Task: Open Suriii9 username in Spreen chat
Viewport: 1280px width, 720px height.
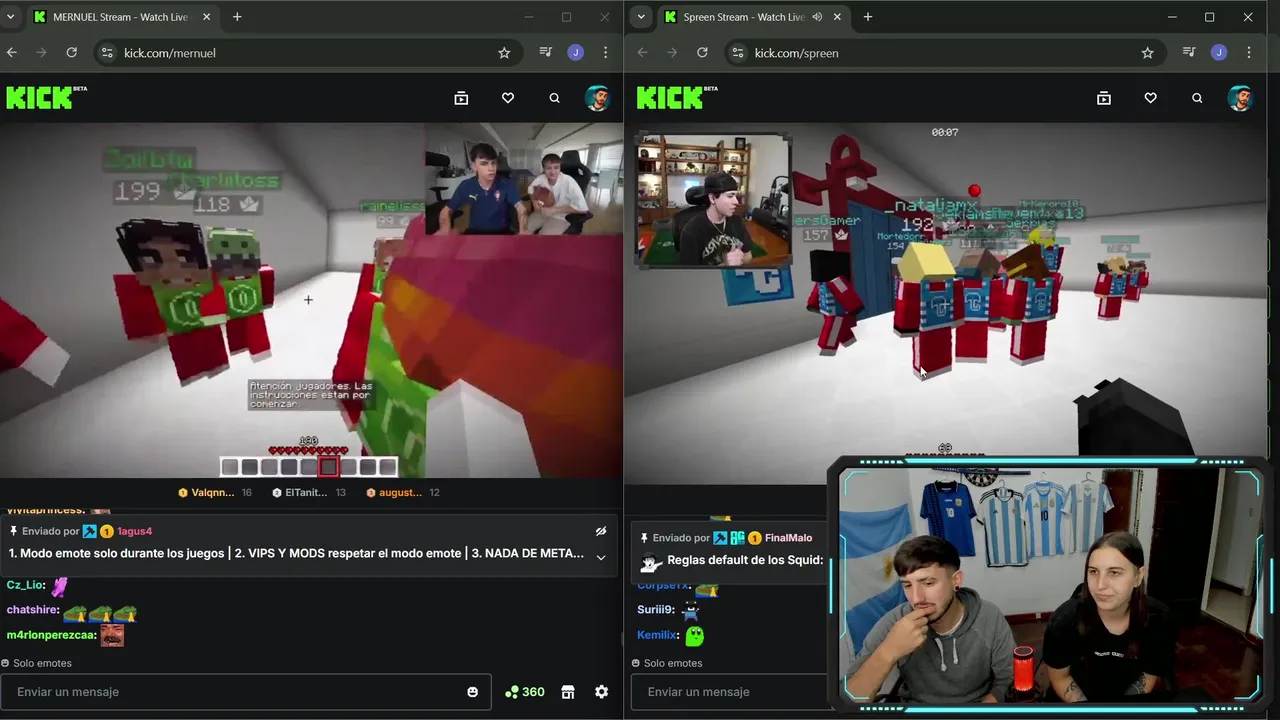Action: (655, 610)
